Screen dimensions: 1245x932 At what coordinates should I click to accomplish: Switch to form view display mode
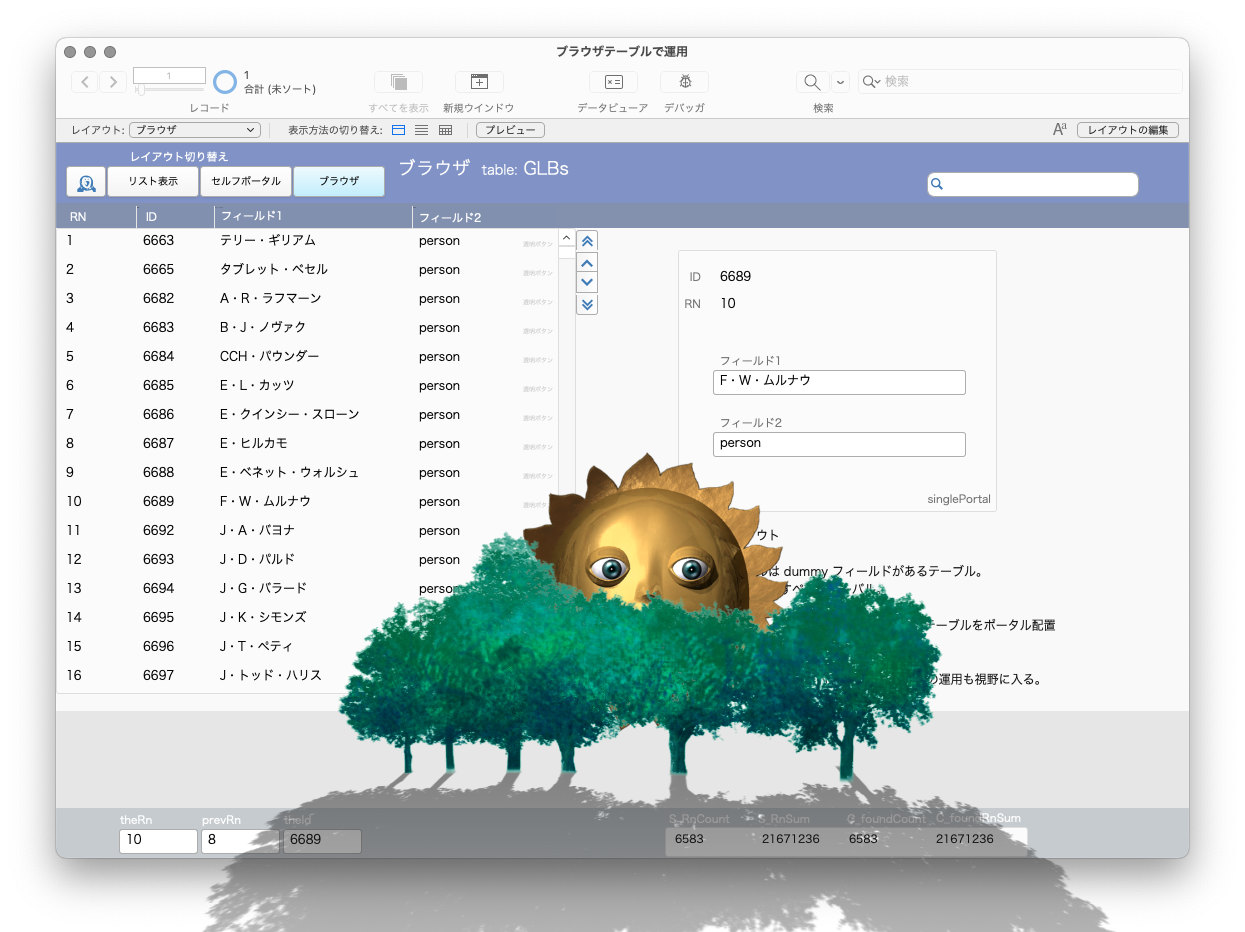pos(398,130)
